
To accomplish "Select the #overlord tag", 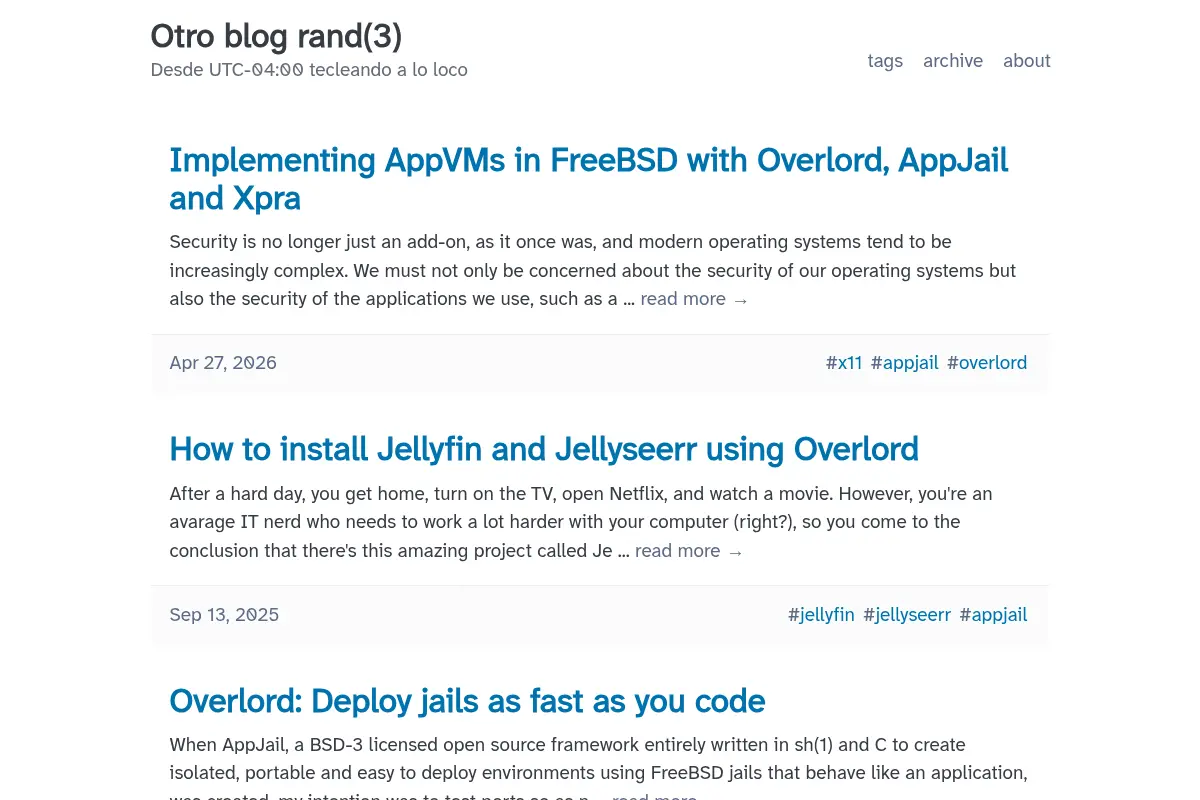I will tap(987, 363).
